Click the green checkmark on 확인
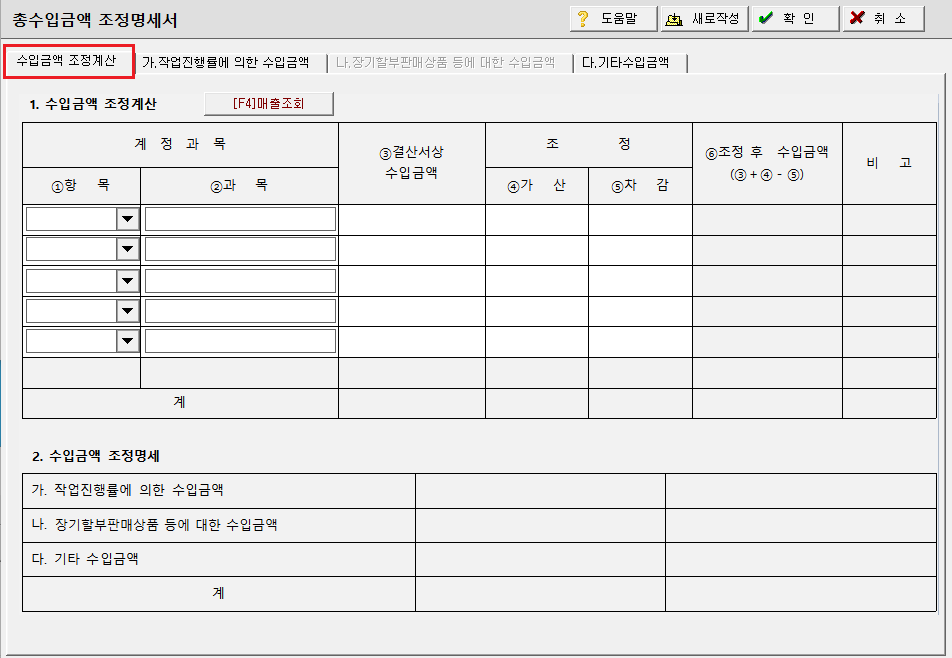952x658 pixels. click(x=766, y=18)
